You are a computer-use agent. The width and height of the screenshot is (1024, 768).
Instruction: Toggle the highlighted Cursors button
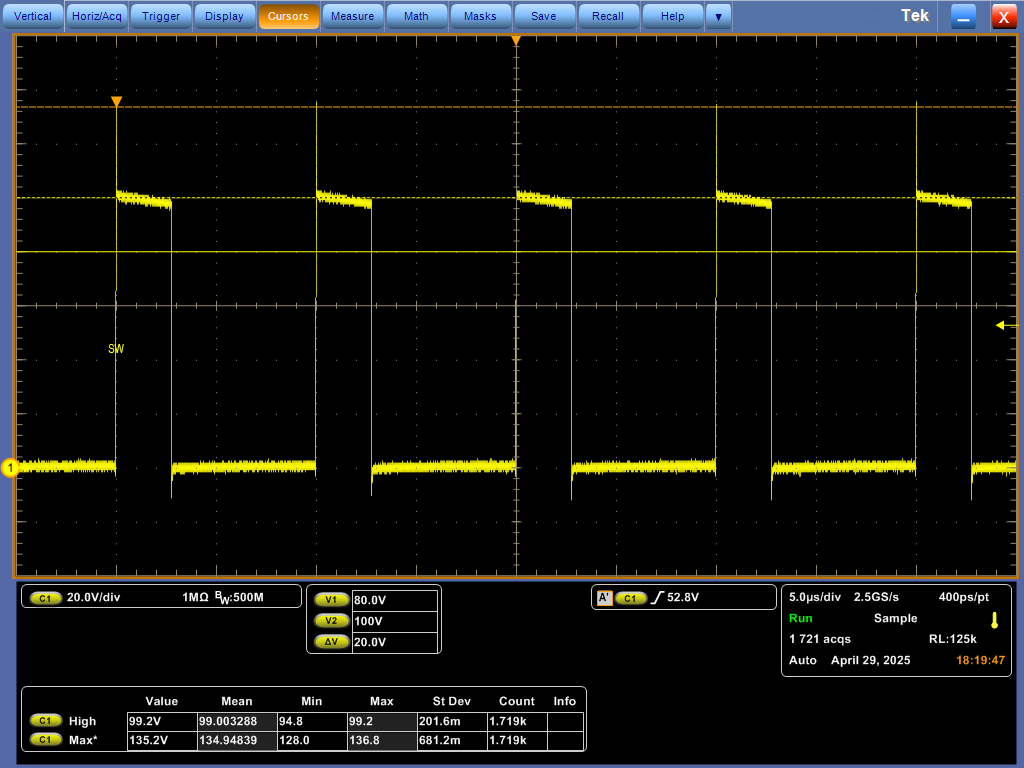click(288, 16)
